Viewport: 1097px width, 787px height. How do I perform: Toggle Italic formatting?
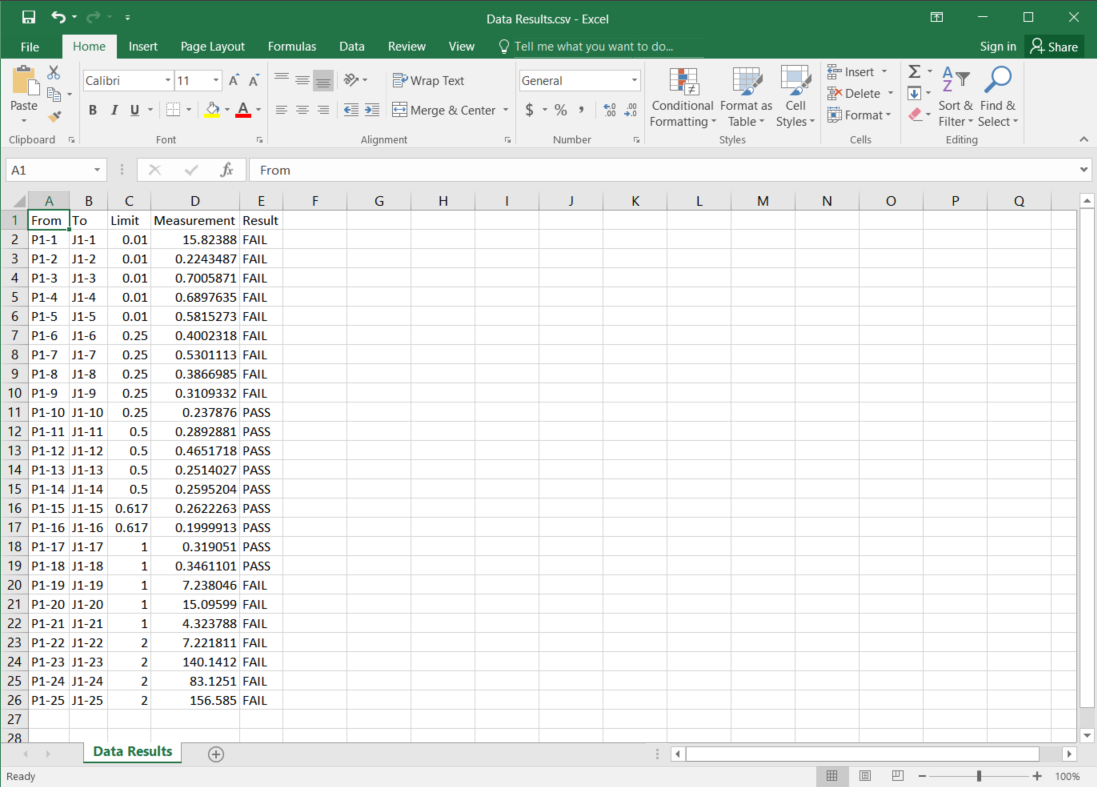(114, 110)
